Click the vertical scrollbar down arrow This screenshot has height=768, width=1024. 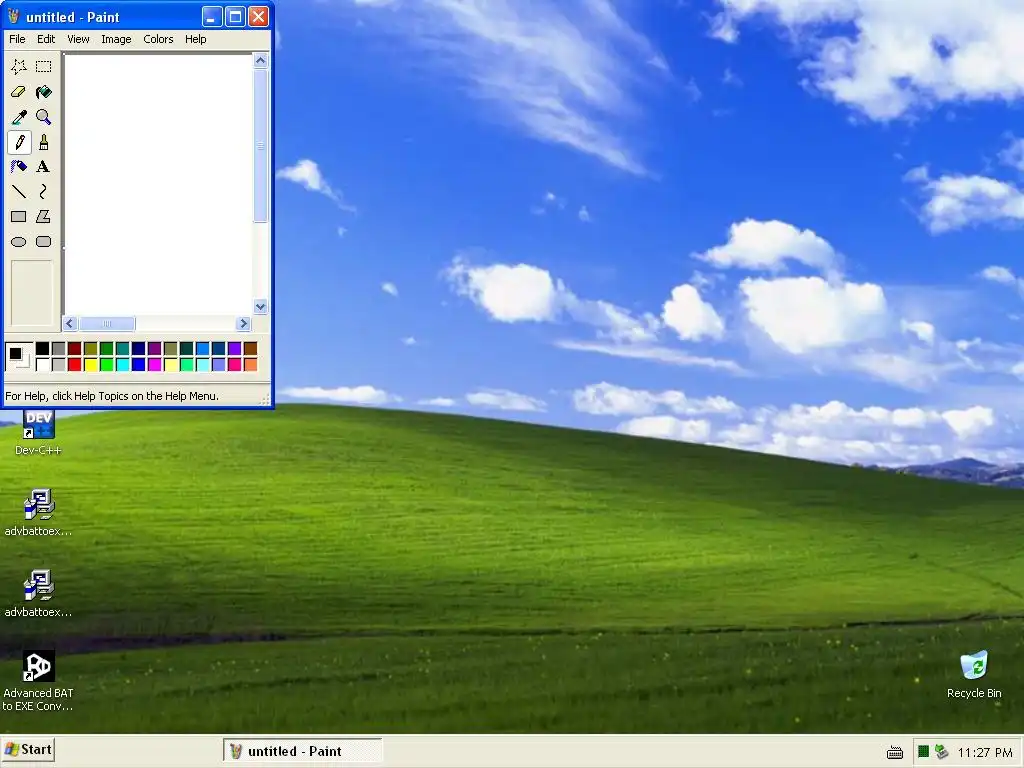click(261, 307)
